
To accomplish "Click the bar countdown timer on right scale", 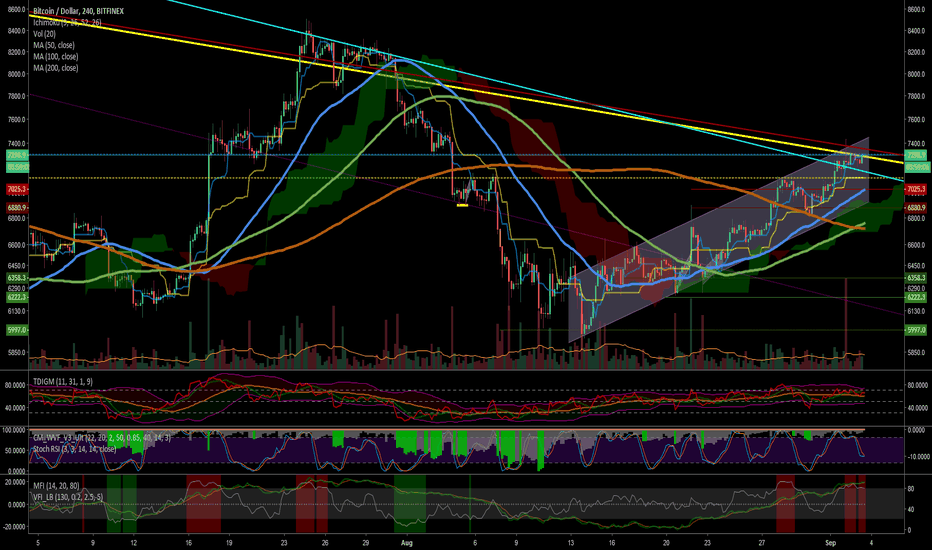I will [916, 167].
